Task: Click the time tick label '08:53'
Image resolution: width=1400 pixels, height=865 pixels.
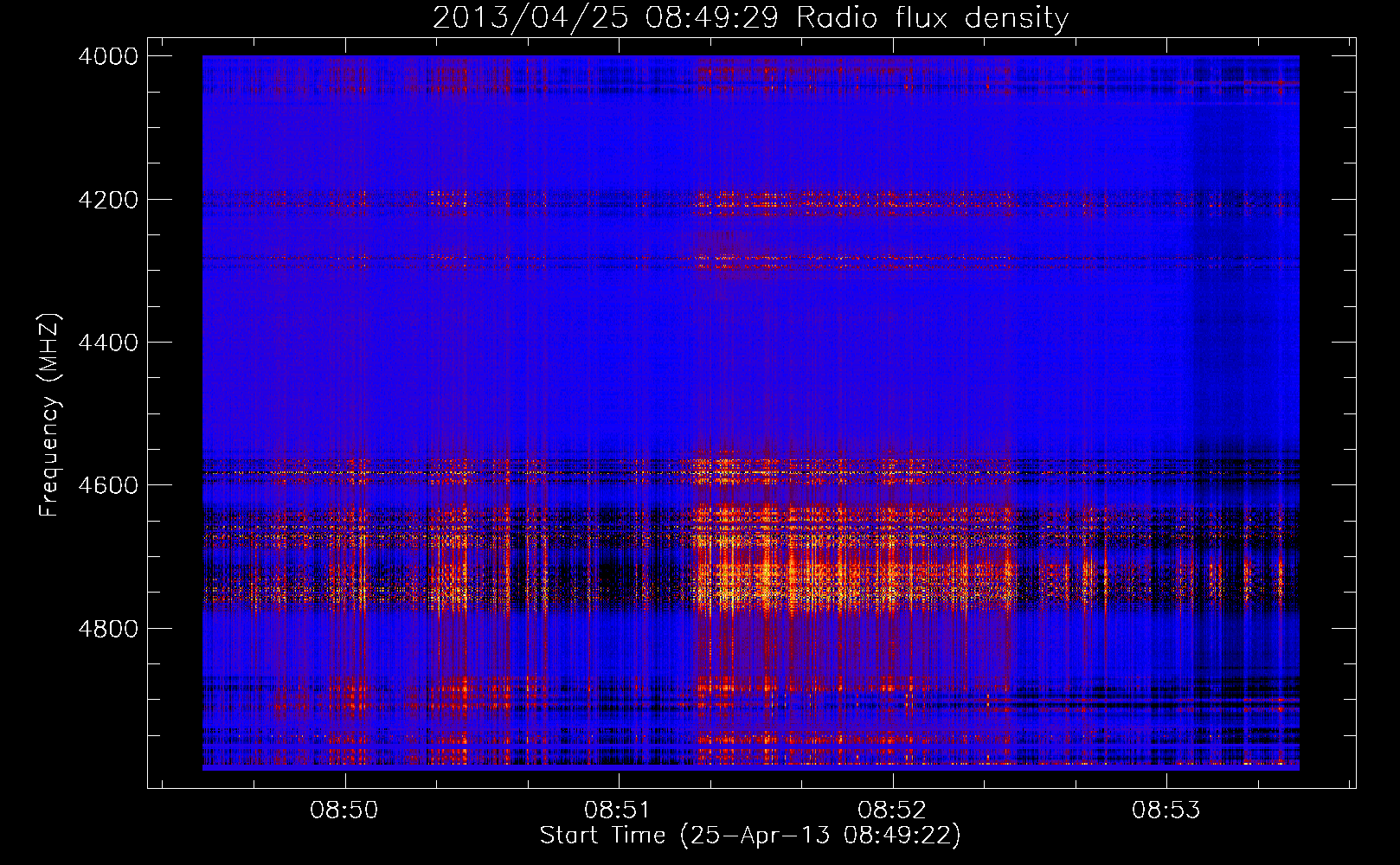Action: (1166, 811)
